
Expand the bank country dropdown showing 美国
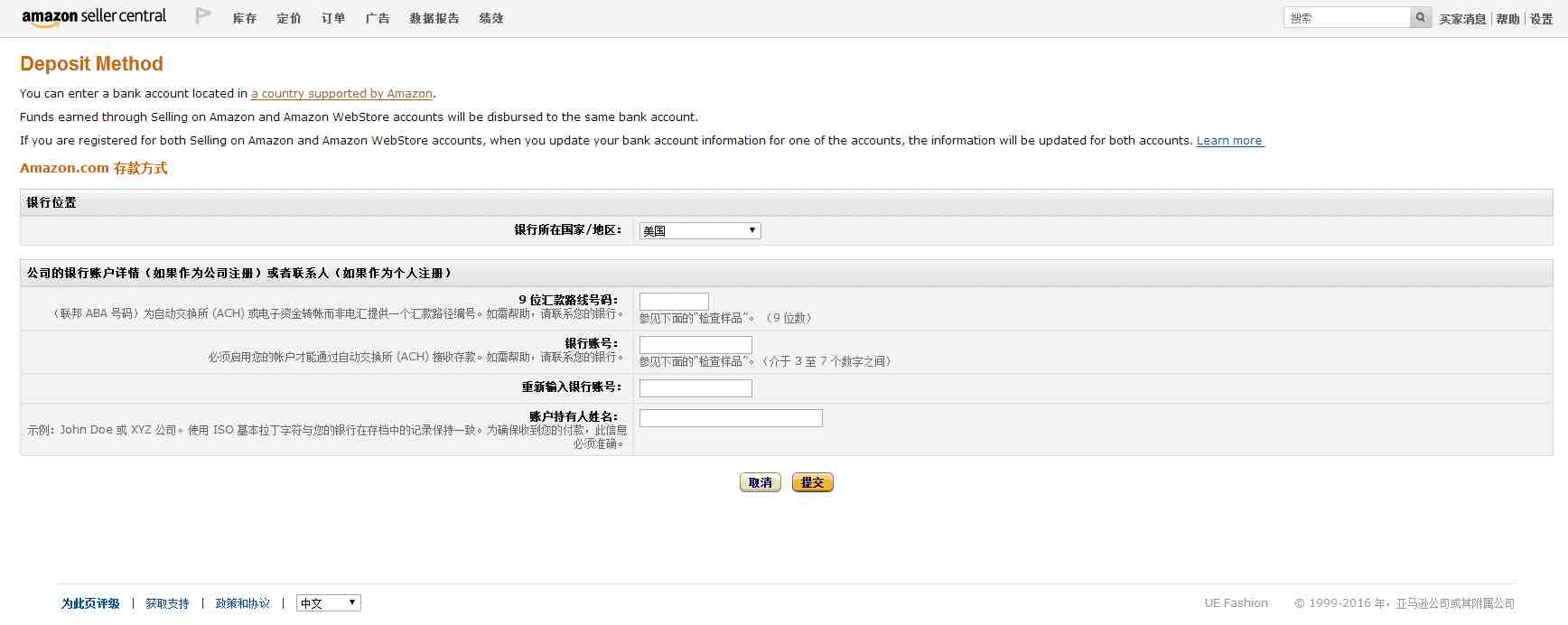tap(700, 230)
